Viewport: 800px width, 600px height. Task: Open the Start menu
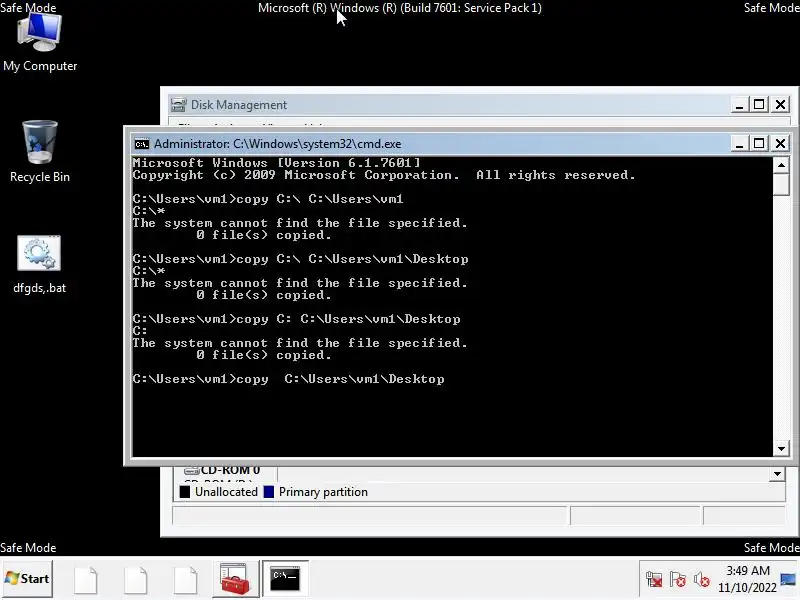[x=27, y=579]
